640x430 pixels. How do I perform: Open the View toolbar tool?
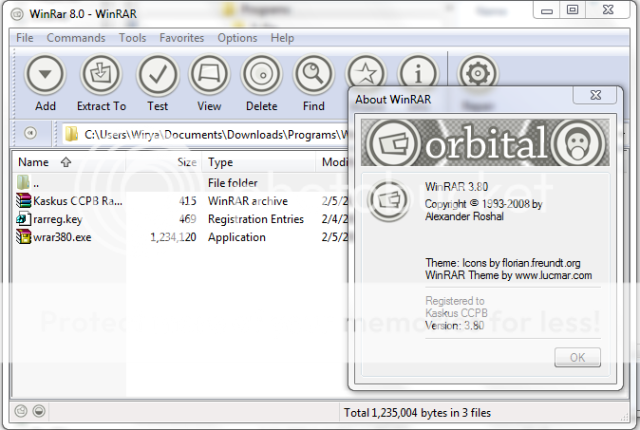tap(209, 75)
